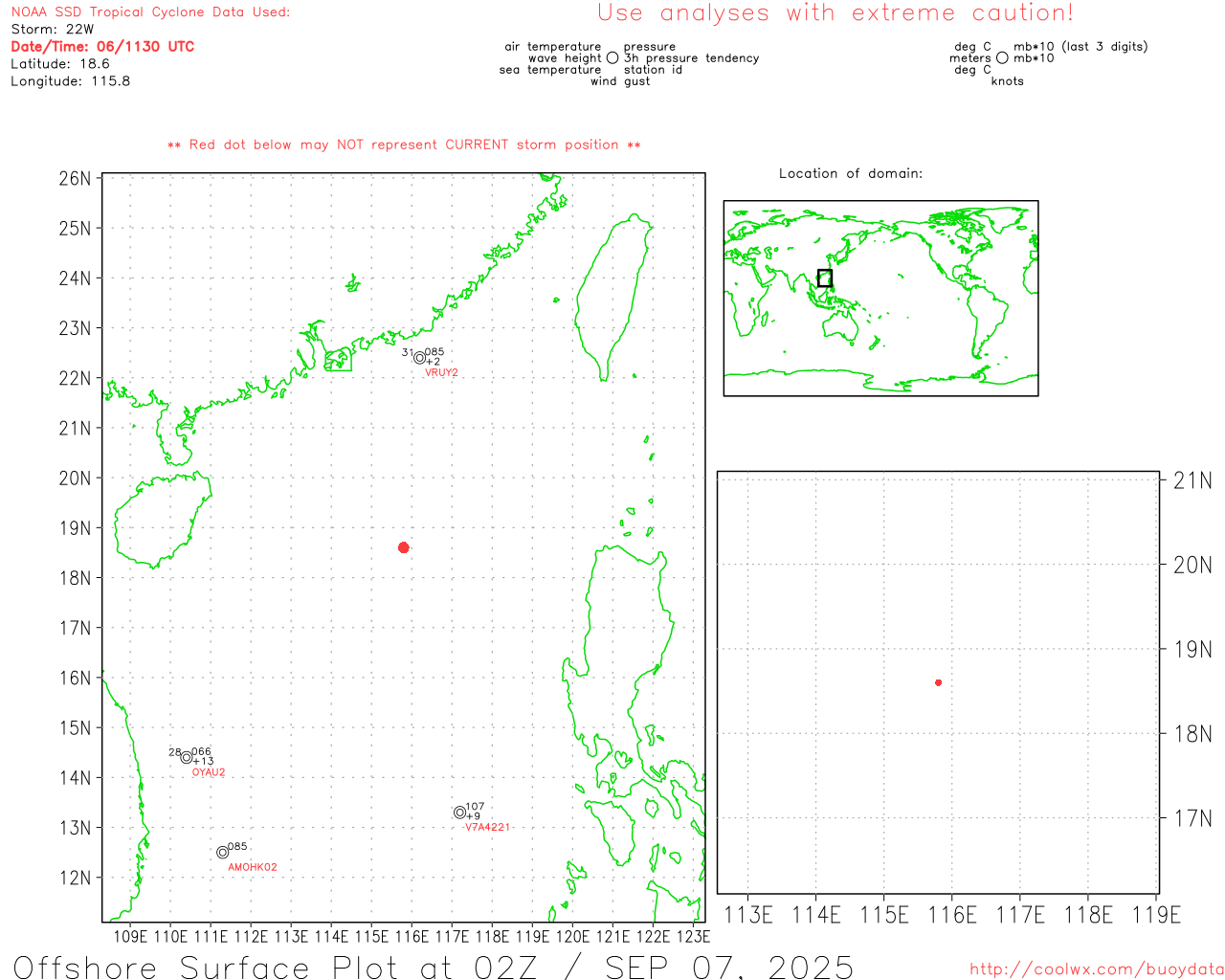Click the 'wind gust' legend text
This screenshot has height=980, width=1225.
[620, 81]
